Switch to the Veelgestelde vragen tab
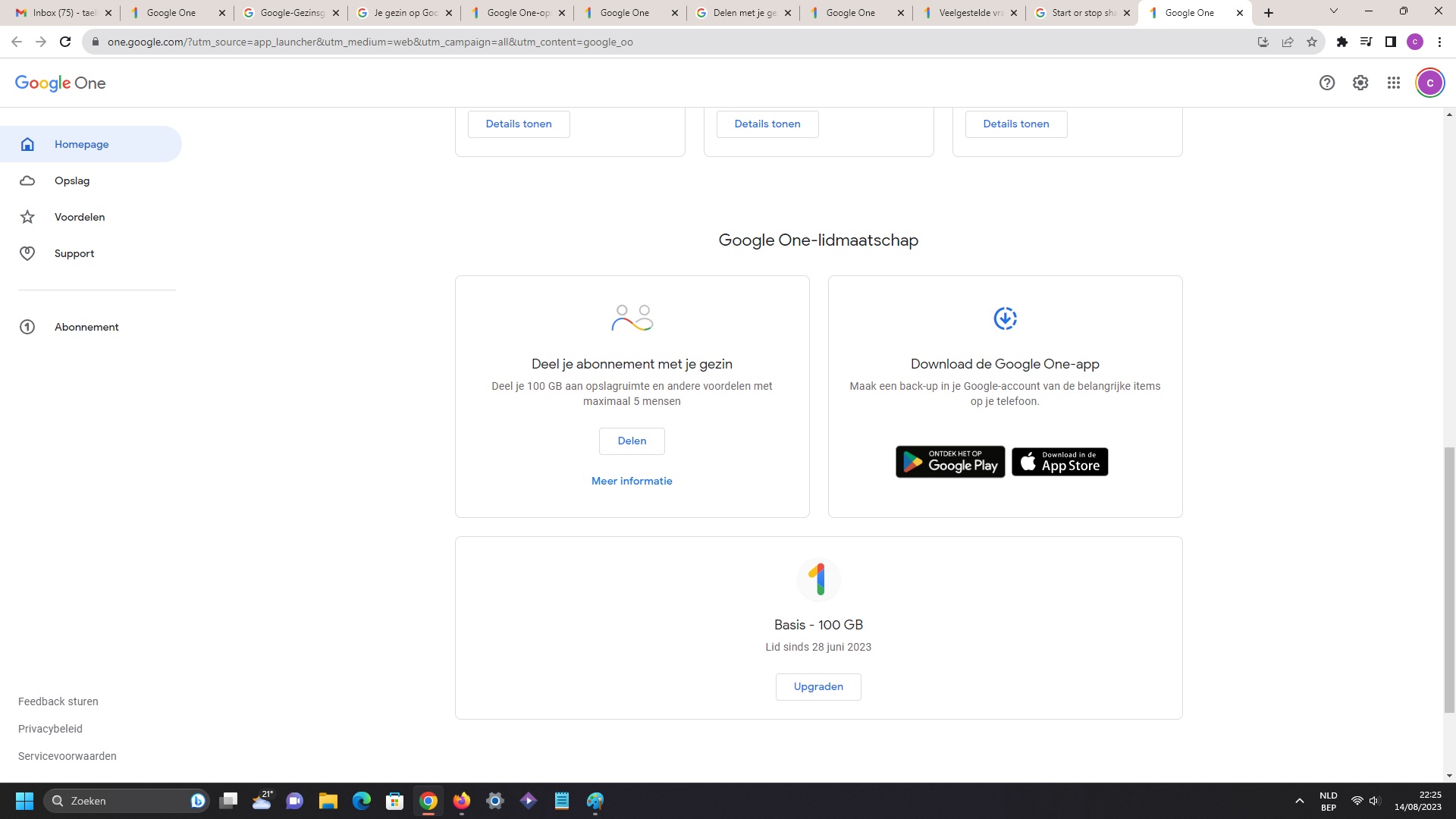The width and height of the screenshot is (1456, 819). point(970,13)
